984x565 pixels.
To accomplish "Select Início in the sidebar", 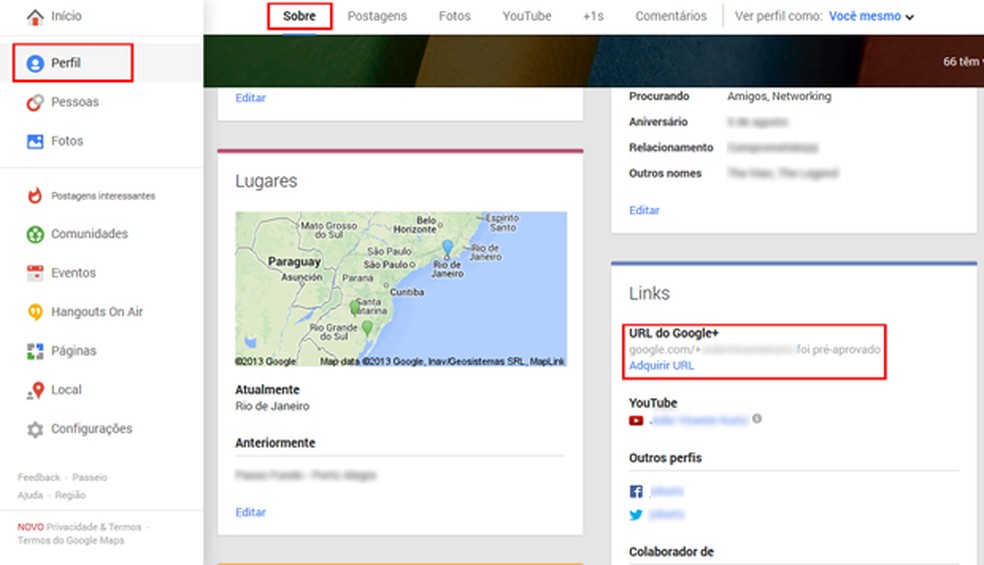I will pos(67,16).
